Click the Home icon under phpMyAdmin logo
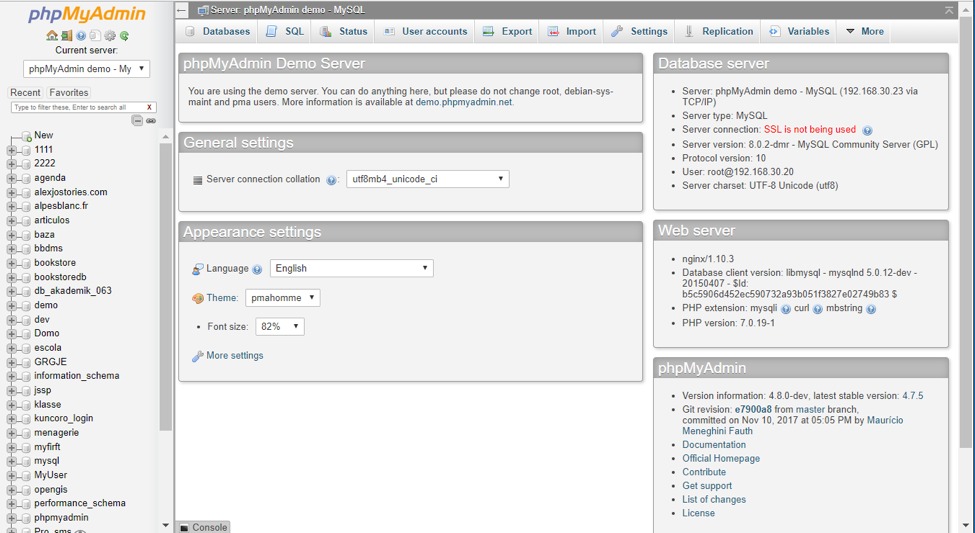 [52, 35]
